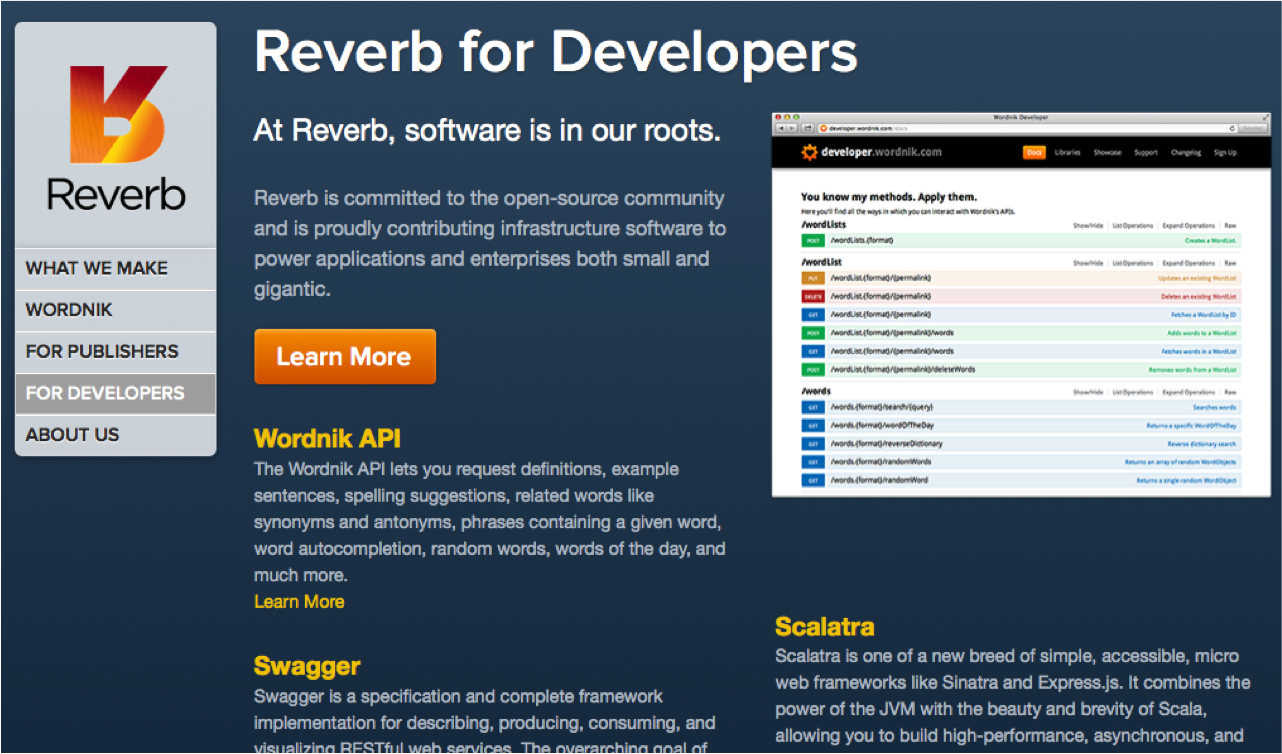Click the 'Reverb for Developers' page title
1282x754 pixels.
tap(556, 52)
